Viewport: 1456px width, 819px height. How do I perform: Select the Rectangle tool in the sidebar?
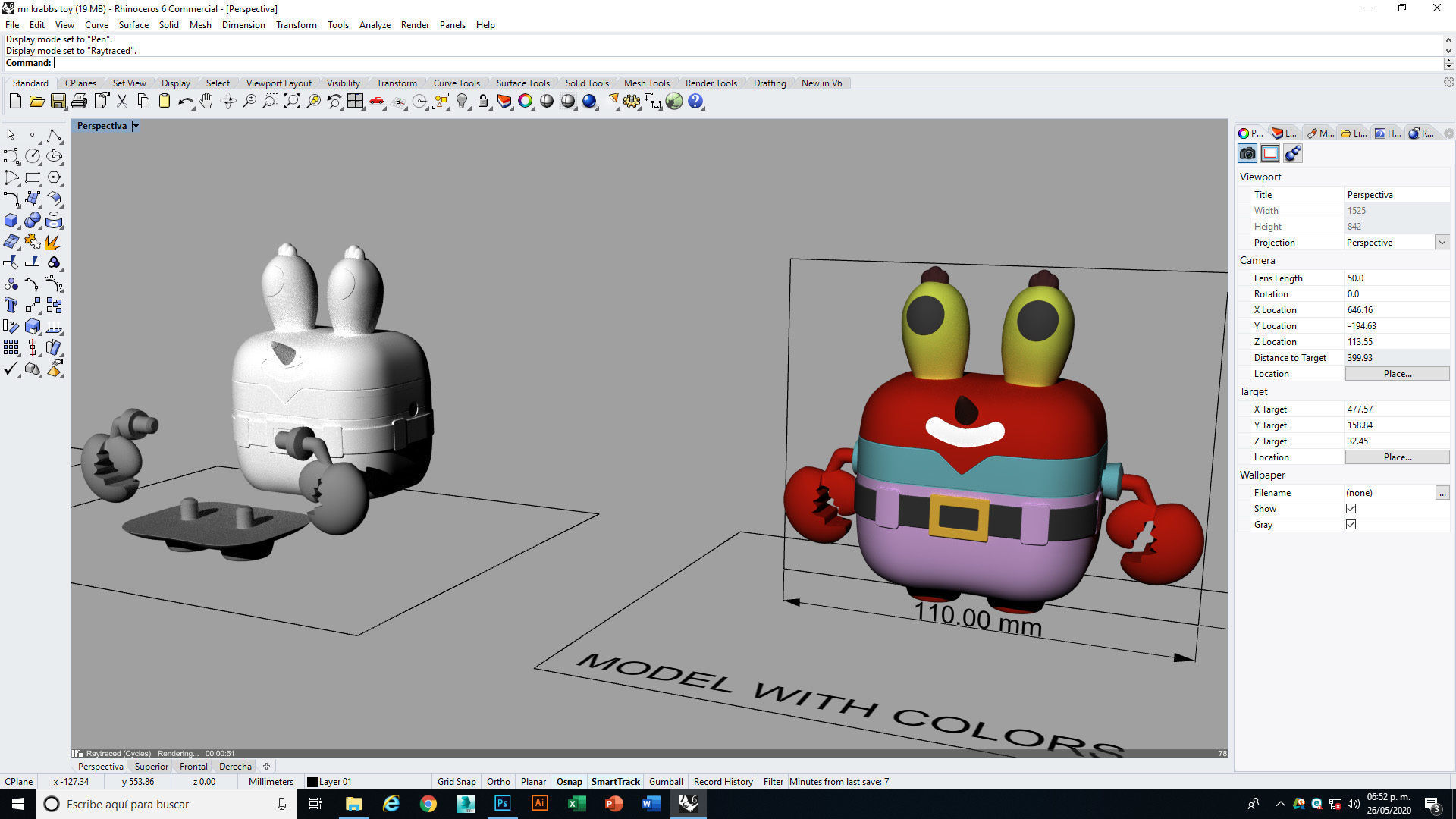pyautogui.click(x=33, y=177)
